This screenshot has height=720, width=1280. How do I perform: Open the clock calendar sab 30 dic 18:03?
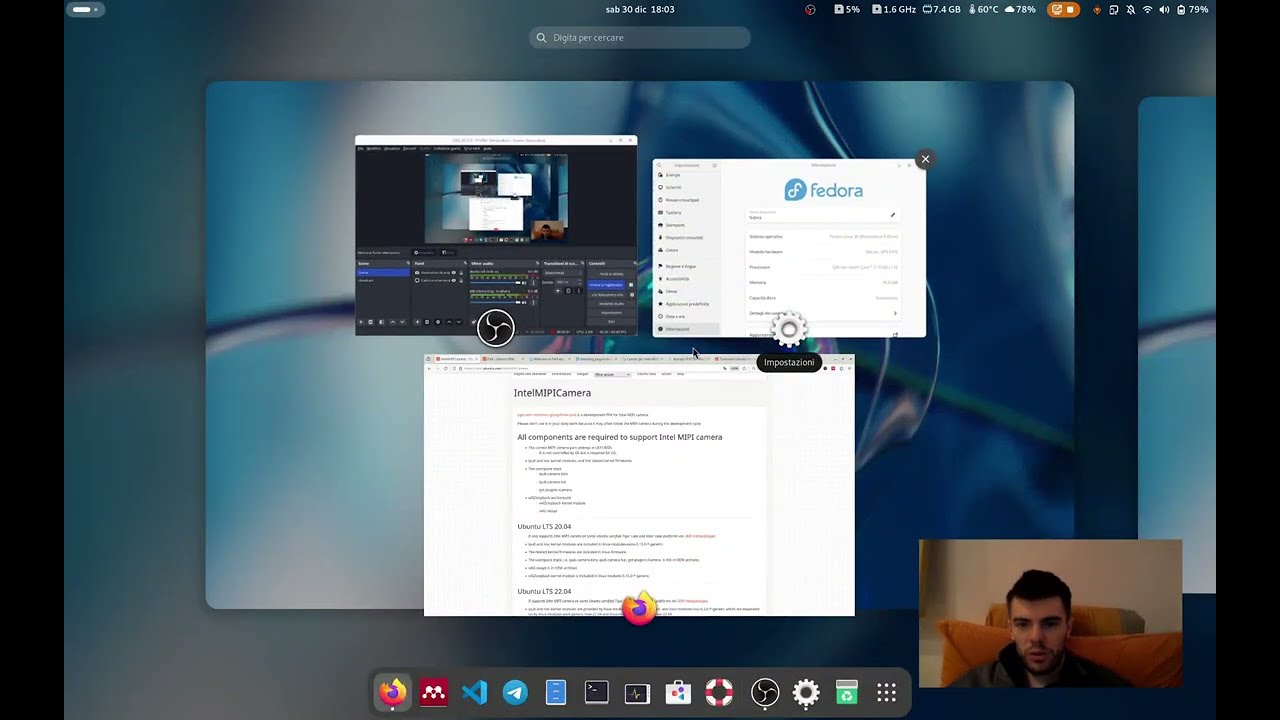tap(640, 10)
